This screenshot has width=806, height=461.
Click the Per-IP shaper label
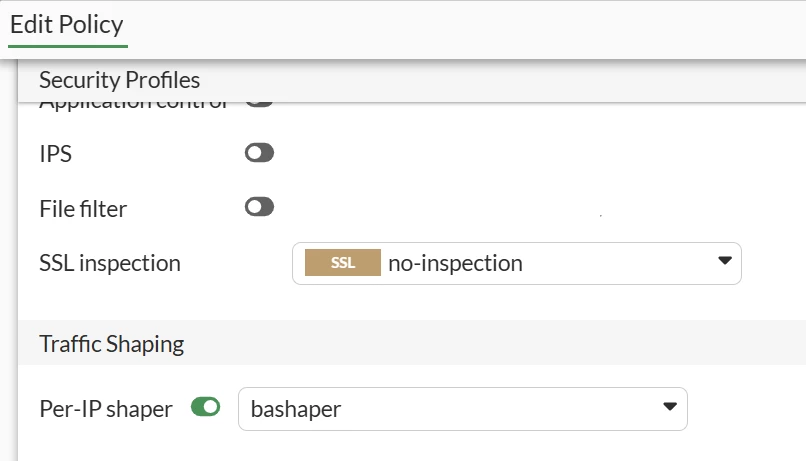pyautogui.click(x=106, y=409)
